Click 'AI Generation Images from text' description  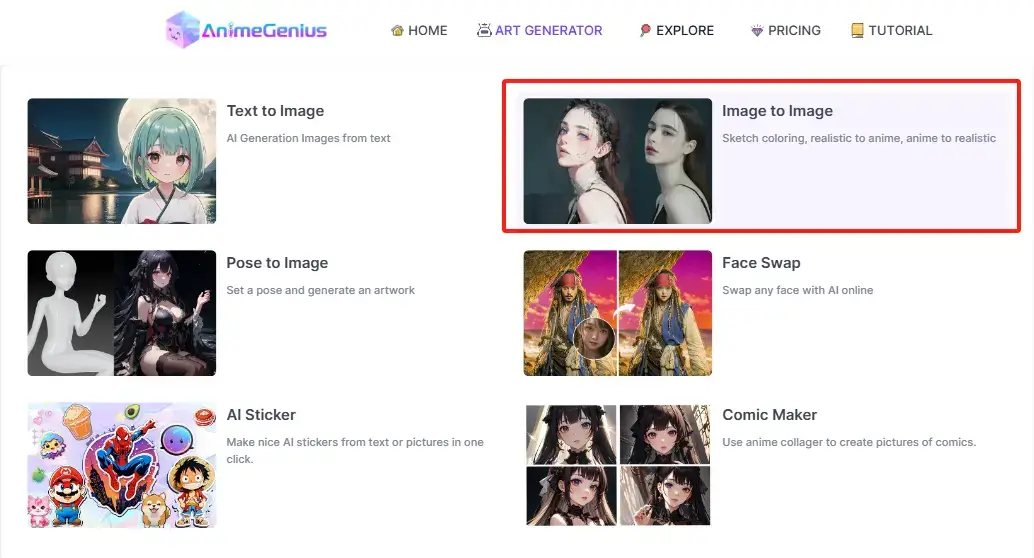(309, 139)
